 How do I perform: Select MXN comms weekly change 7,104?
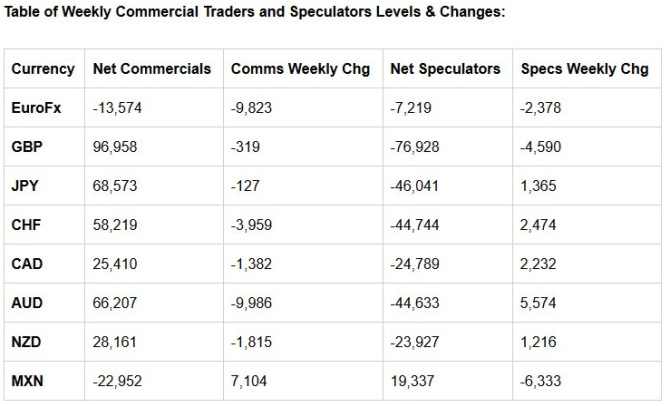point(249,381)
